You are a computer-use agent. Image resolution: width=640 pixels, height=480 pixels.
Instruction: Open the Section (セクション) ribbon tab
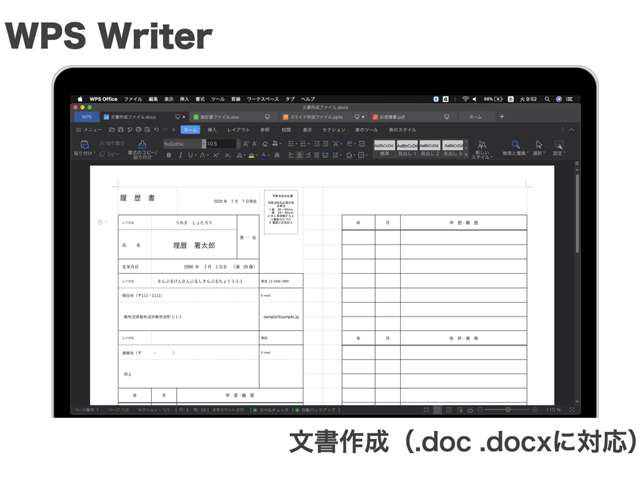coord(334,130)
